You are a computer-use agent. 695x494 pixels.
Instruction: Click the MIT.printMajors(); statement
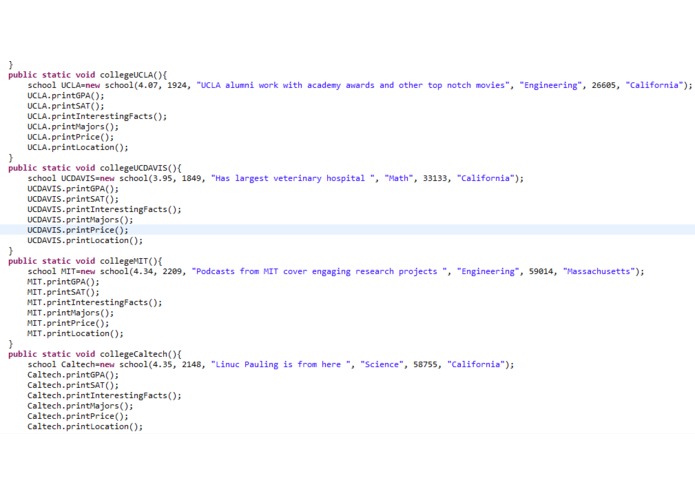point(70,313)
